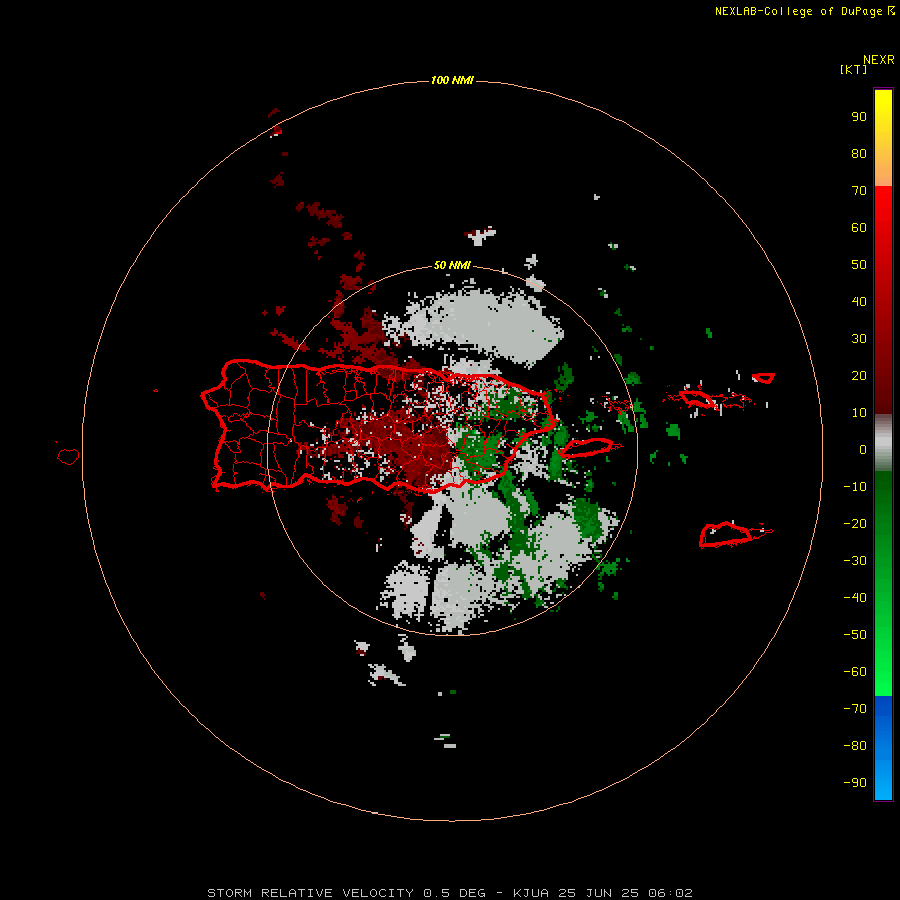900x900 pixels.
Task: Select the 40 value on the color scale
Action: [x=859, y=302]
